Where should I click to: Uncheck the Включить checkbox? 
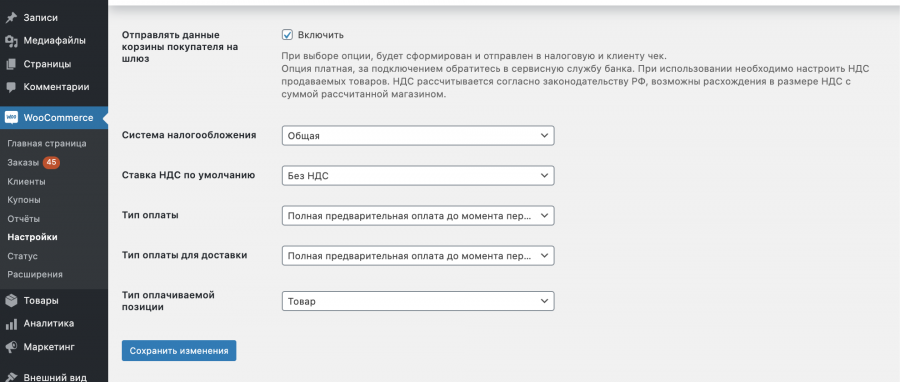click(x=288, y=34)
